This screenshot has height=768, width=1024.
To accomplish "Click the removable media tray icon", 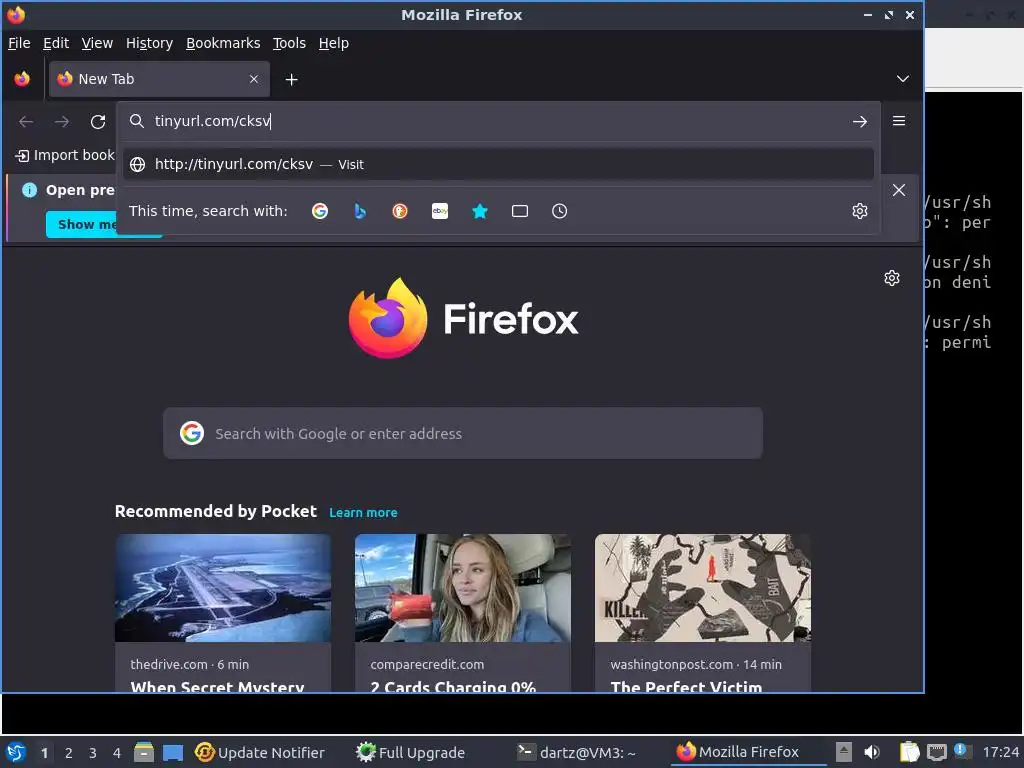I will [x=844, y=752].
